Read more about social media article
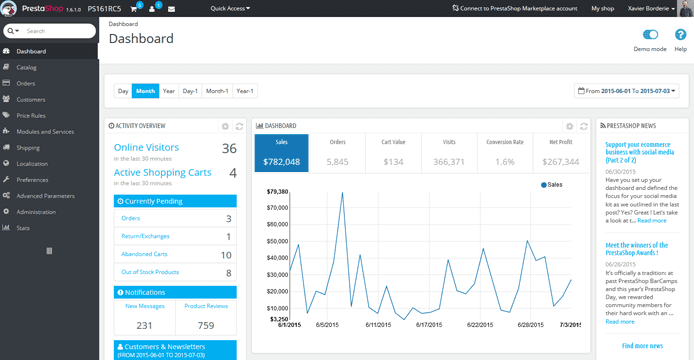This screenshot has height=360, width=694. 652,221
